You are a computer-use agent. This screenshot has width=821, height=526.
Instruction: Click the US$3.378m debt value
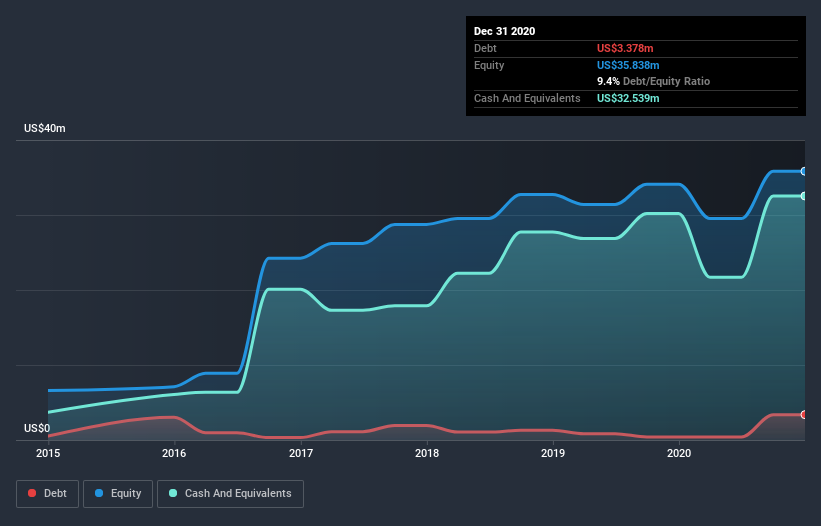(x=625, y=48)
